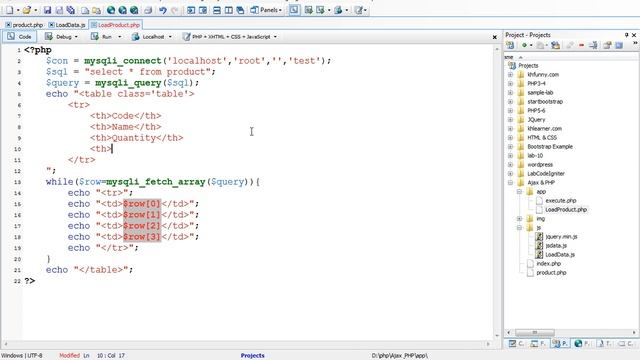Click first project icon in Project panel toolbar
Image resolution: width=640 pixels, height=360 pixels.
point(510,45)
